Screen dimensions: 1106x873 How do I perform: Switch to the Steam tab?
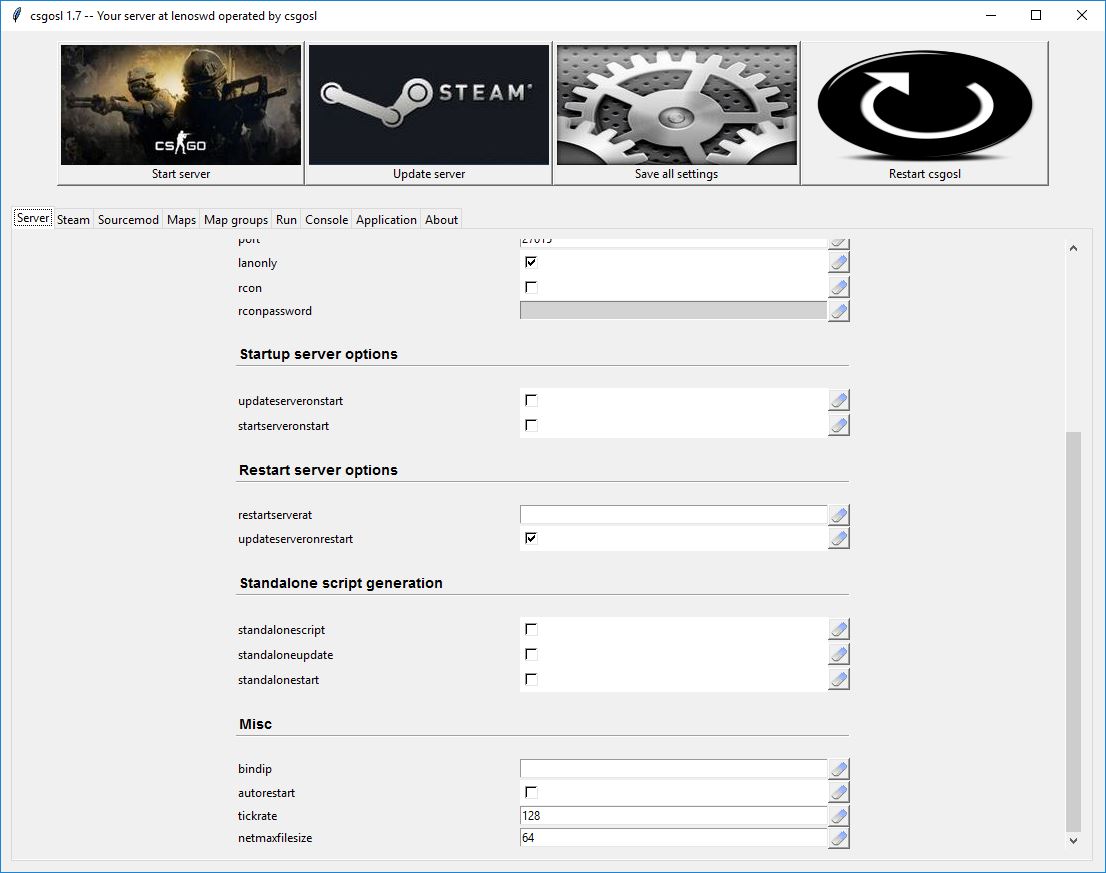coord(73,219)
